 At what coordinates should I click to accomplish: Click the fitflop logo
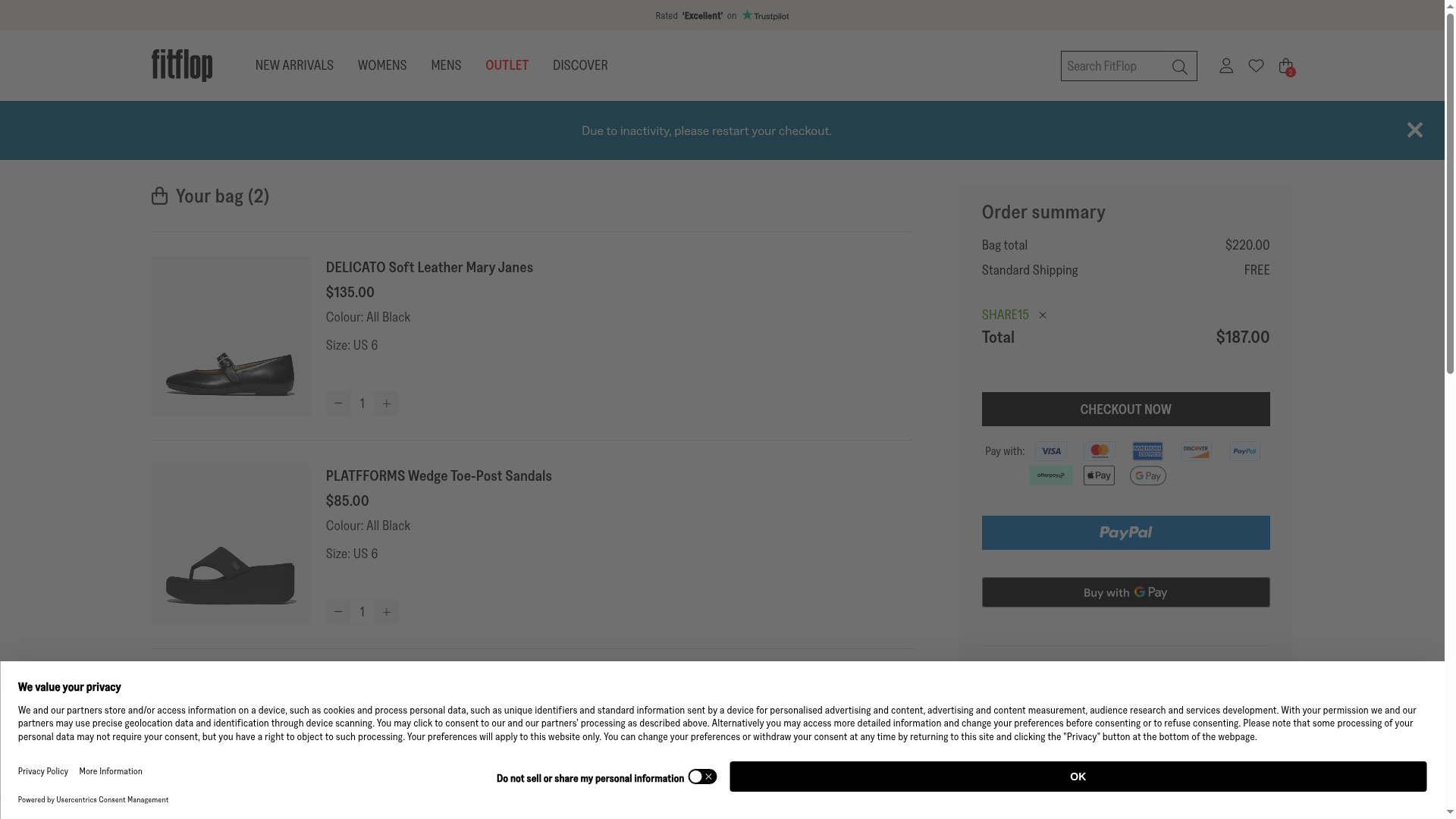click(x=182, y=66)
